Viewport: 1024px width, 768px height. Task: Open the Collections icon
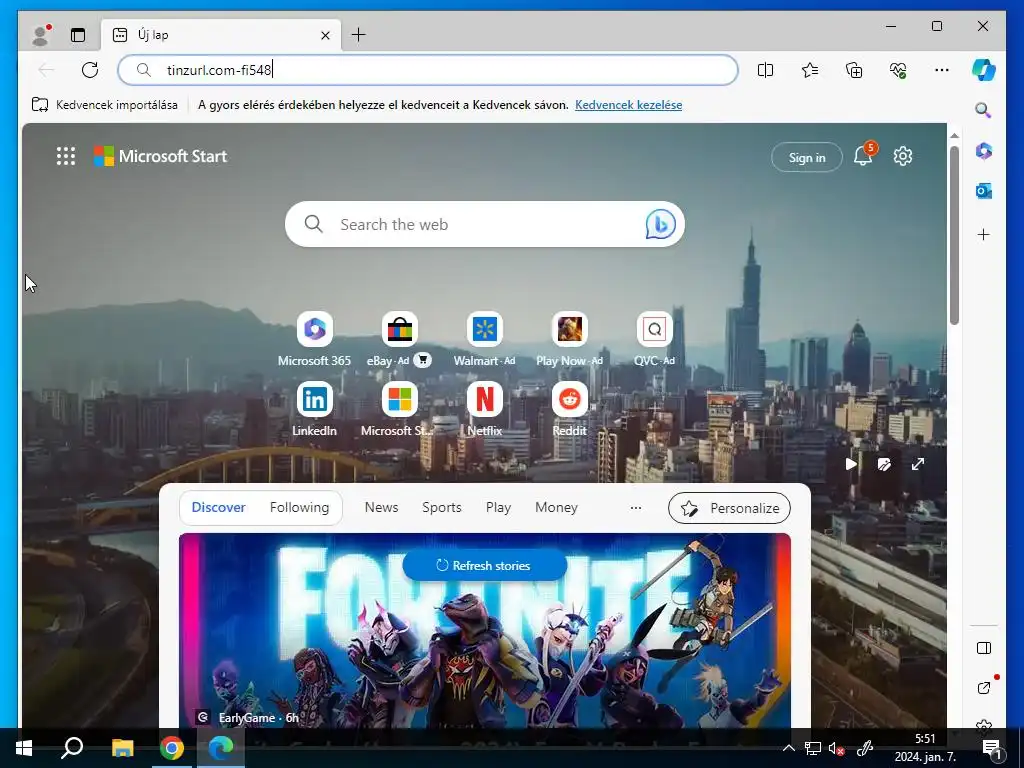[854, 70]
